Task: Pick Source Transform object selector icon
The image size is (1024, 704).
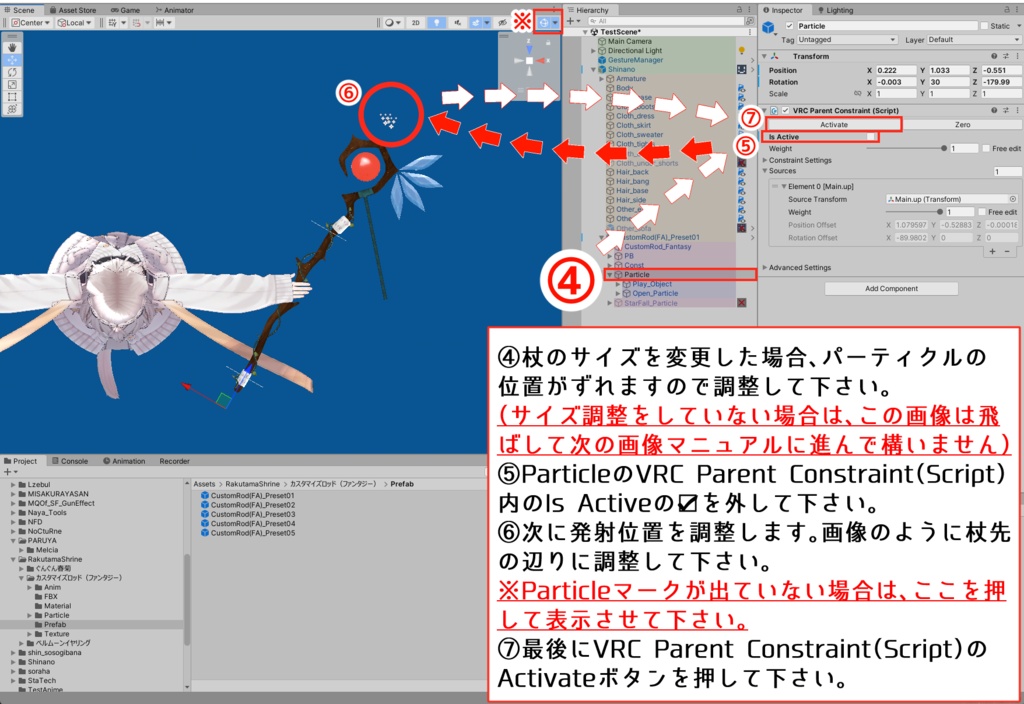Action: 1012,199
